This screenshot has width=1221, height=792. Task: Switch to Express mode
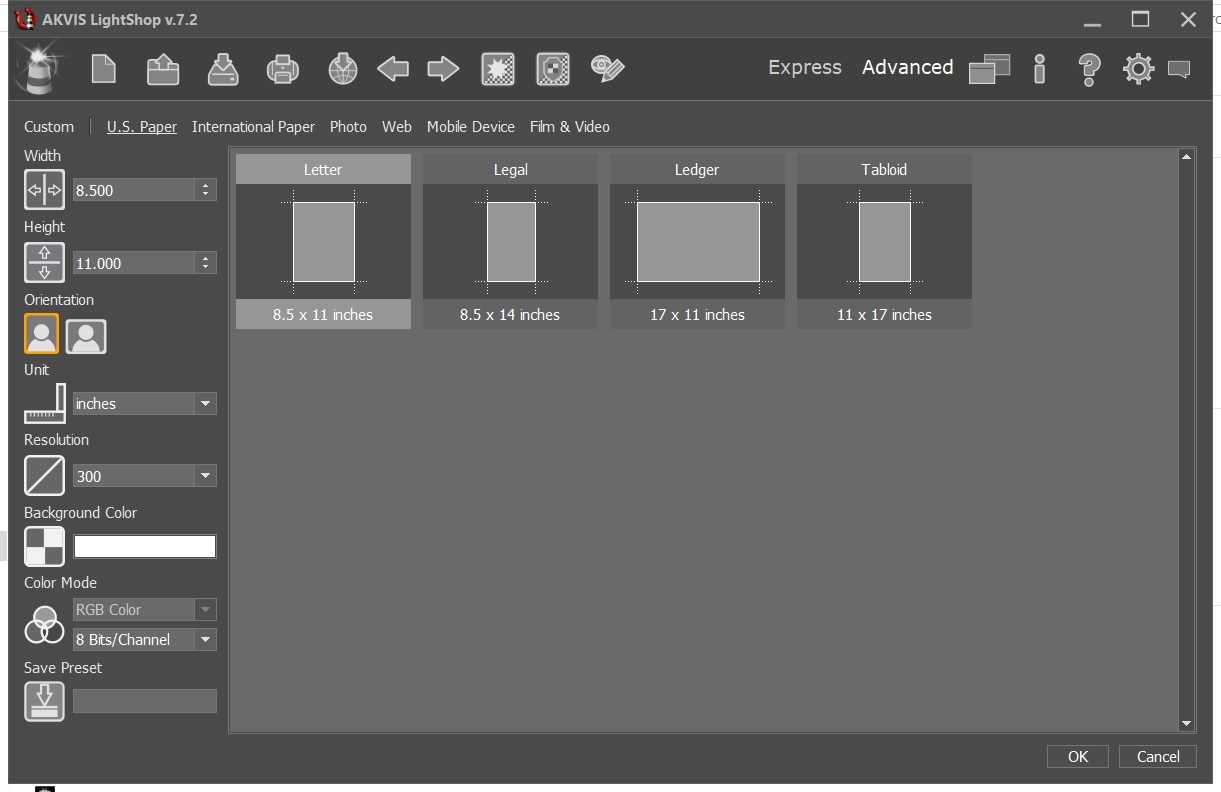[805, 67]
